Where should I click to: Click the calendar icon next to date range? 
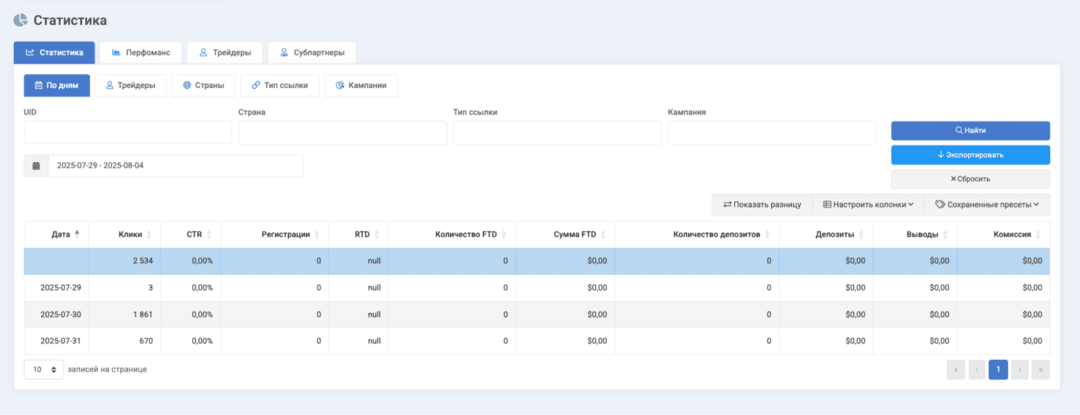[36, 166]
